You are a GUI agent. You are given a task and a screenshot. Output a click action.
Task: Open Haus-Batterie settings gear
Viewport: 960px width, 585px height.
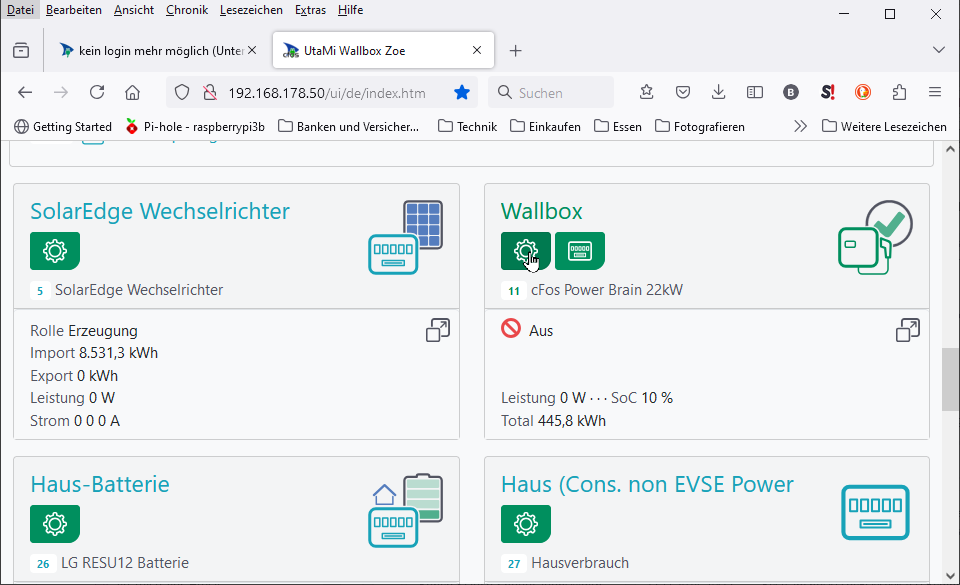(54, 524)
